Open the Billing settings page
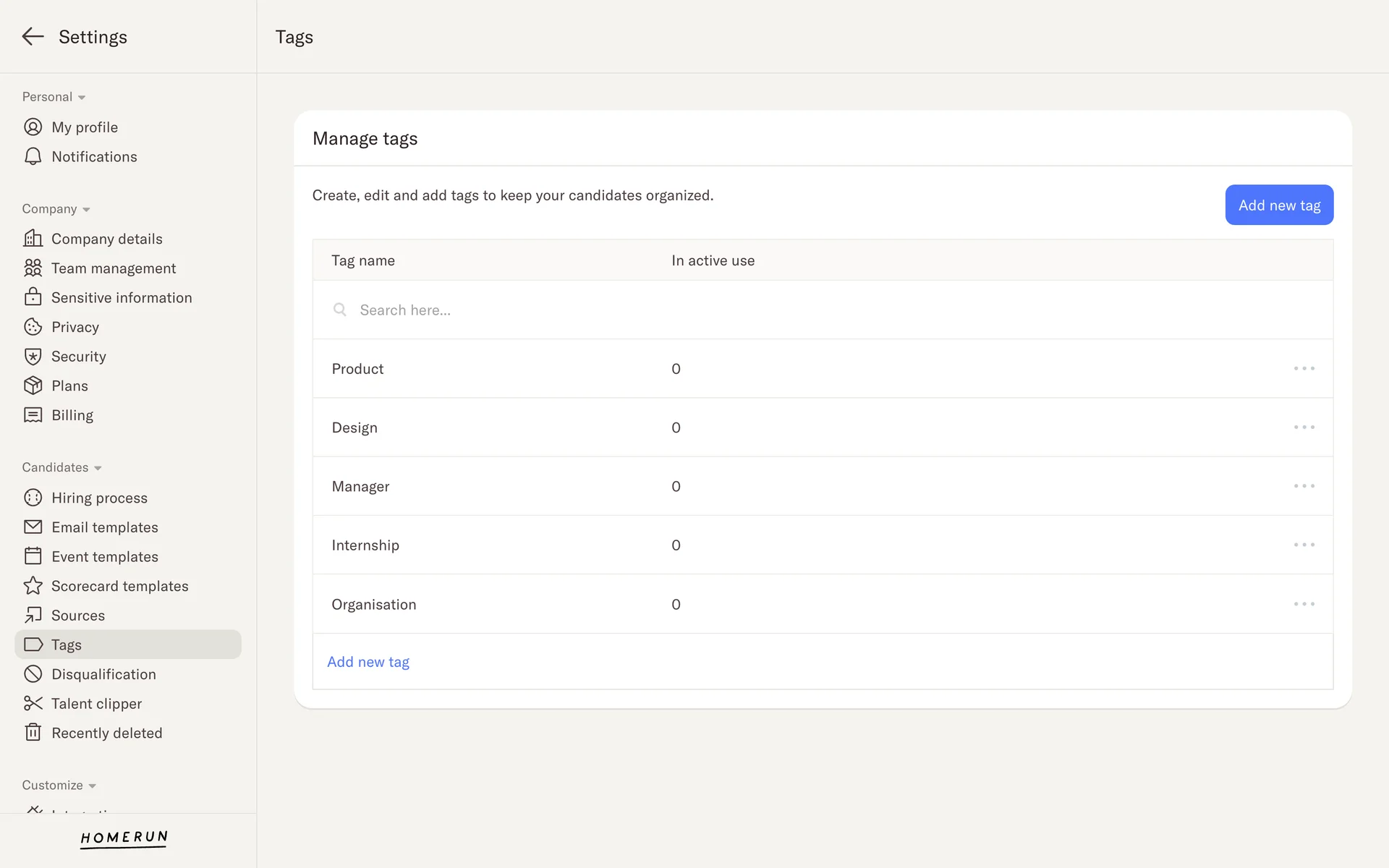Screen dimensions: 1389x868 (72, 415)
